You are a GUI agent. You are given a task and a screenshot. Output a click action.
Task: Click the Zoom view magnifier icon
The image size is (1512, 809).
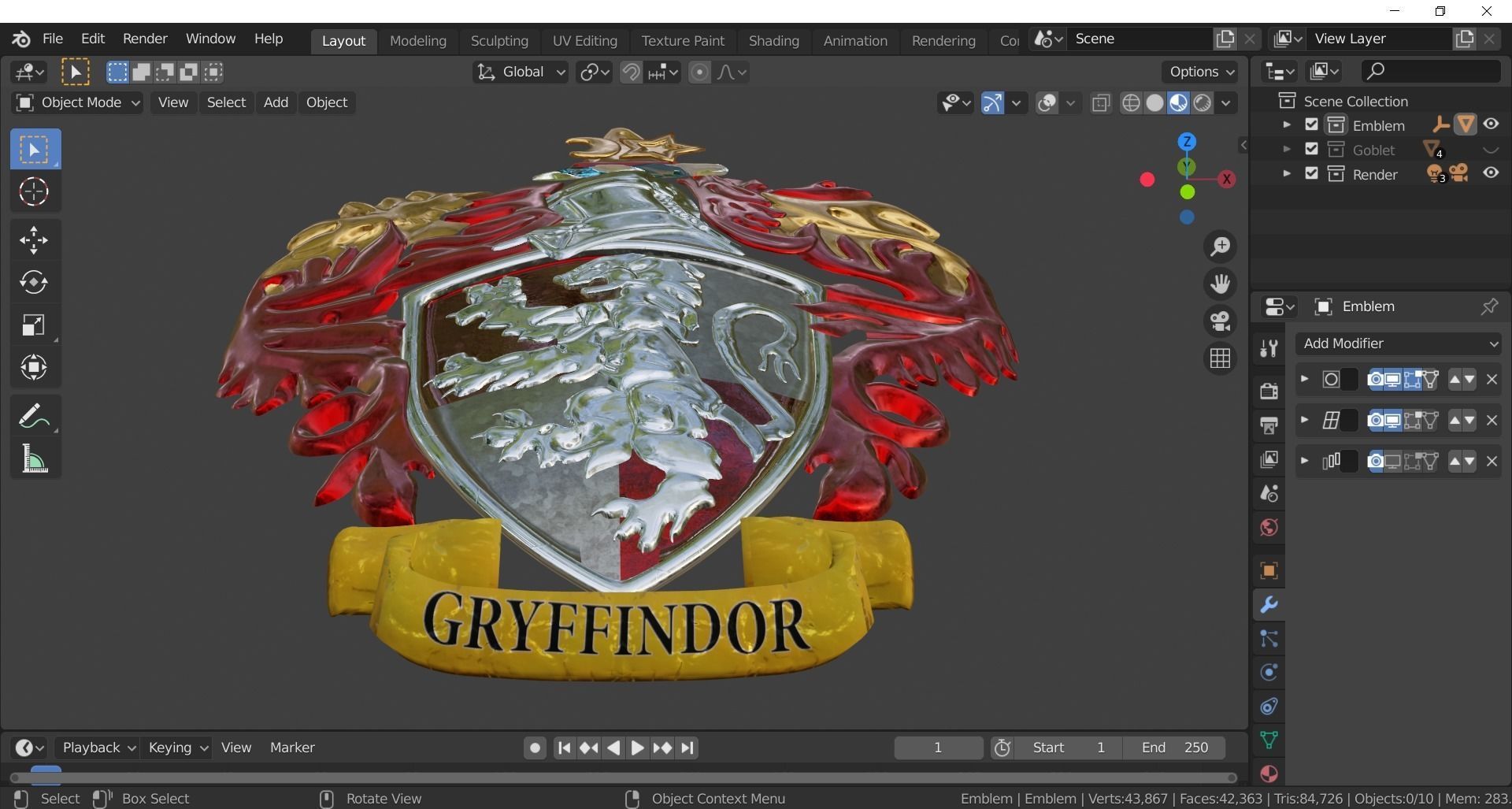coord(1220,247)
